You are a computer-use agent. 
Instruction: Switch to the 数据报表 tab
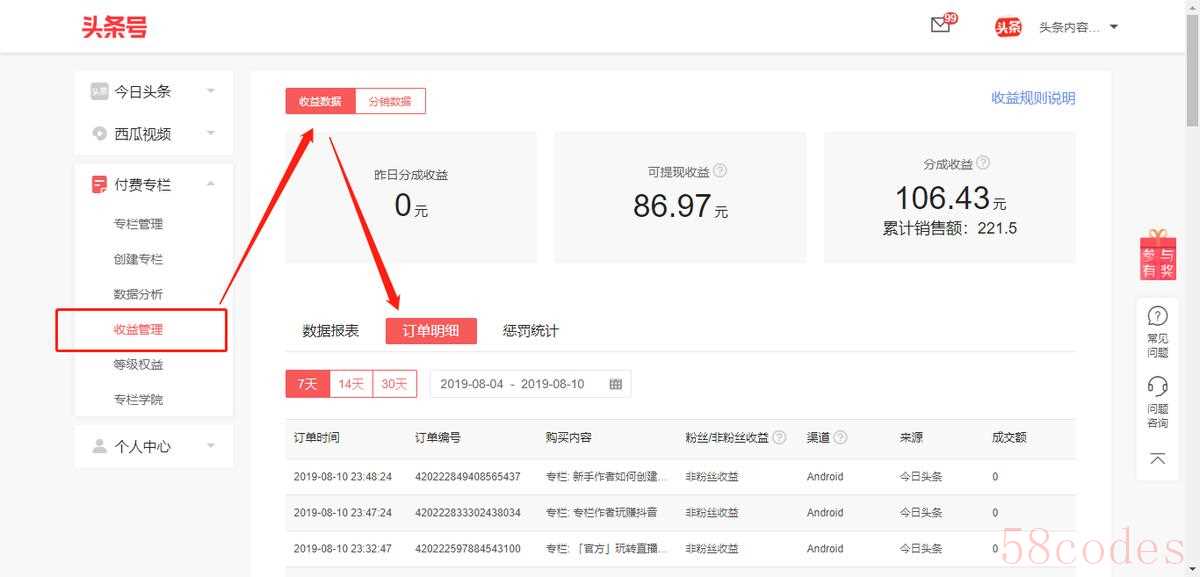[x=330, y=331]
